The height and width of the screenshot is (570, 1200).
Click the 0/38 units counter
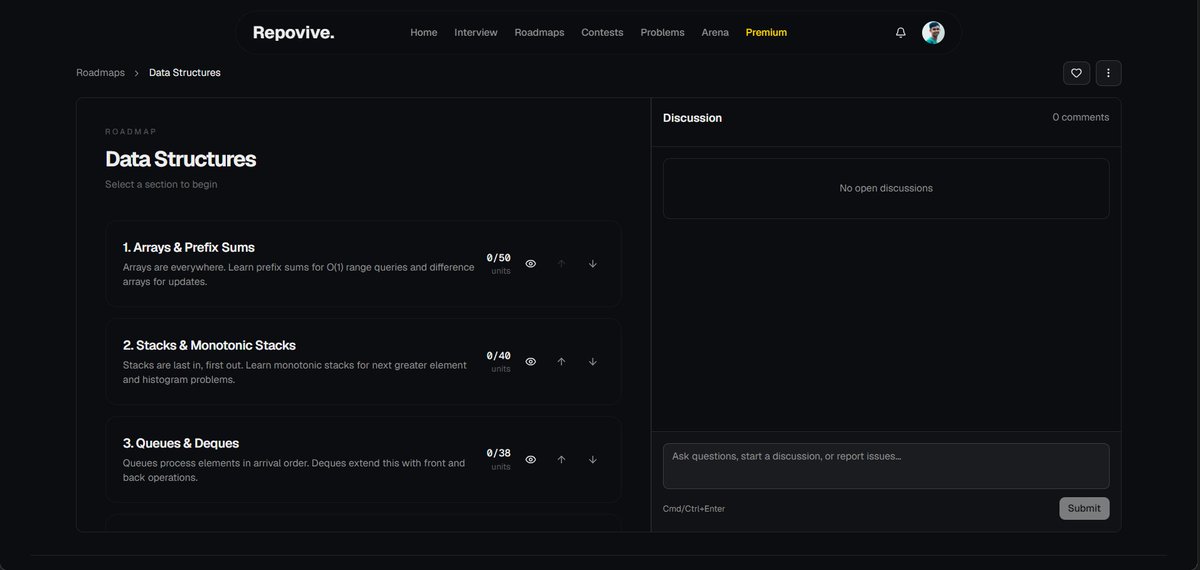pos(499,459)
